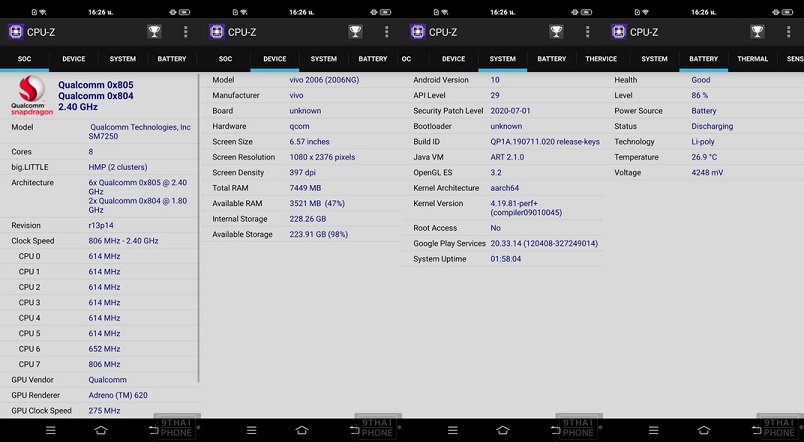
Task: Select battery level '86 %'
Action: point(700,95)
